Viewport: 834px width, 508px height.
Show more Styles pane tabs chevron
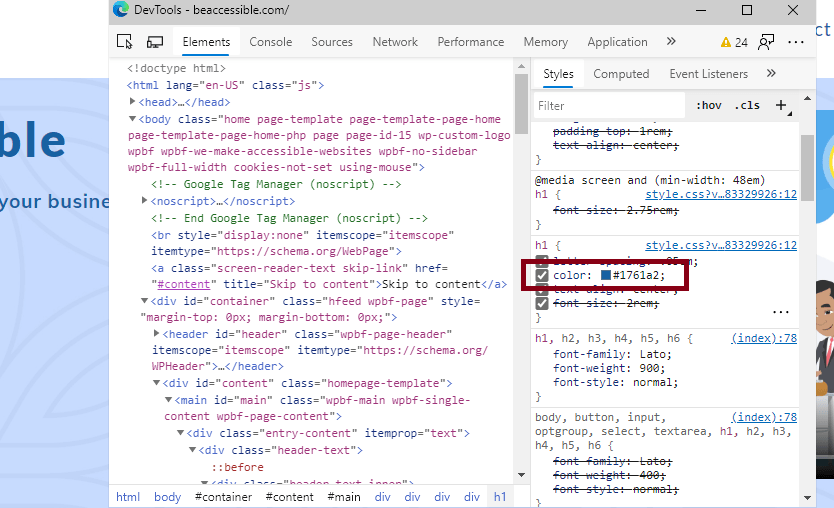click(x=771, y=73)
